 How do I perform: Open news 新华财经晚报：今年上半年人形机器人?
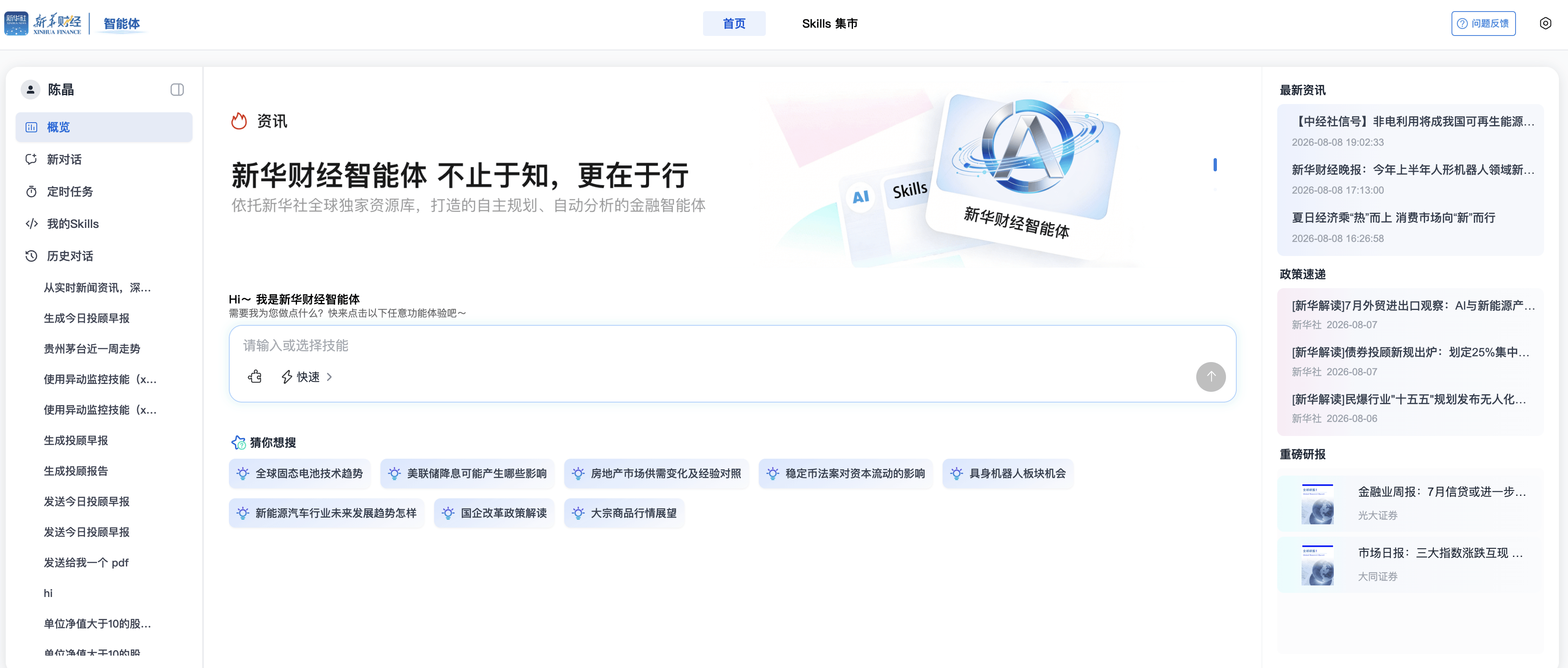[x=1412, y=169]
